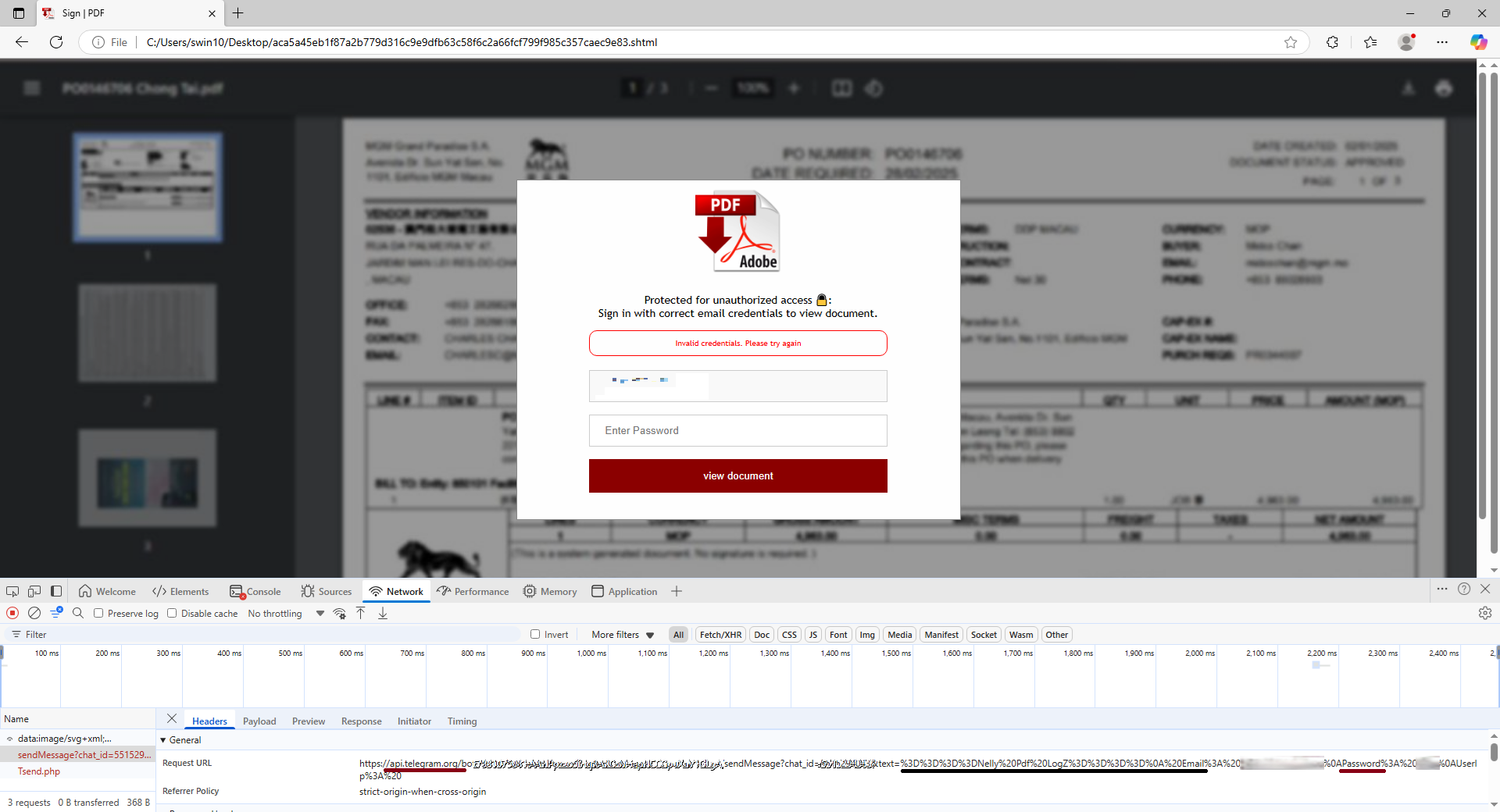Click the Enter Password field

738,430
